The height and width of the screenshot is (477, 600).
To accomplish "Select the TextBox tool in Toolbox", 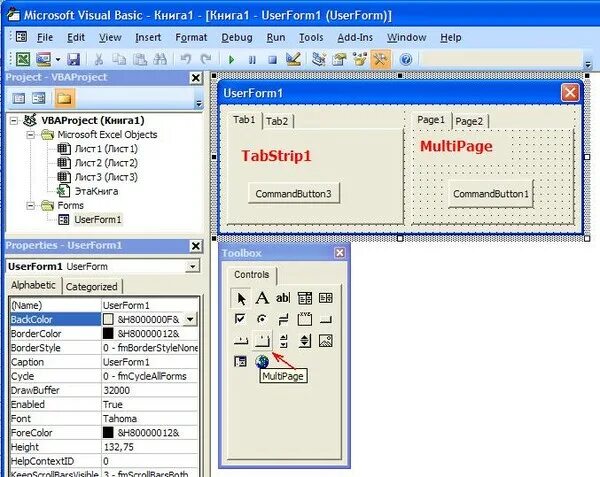I will coord(283,298).
